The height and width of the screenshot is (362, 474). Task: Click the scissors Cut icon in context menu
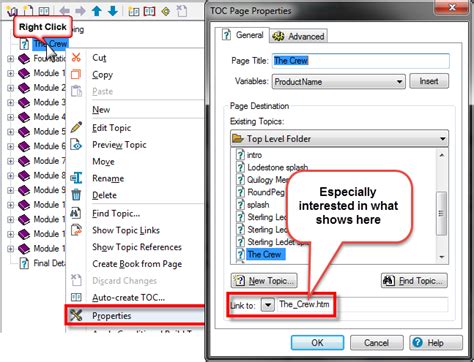(76, 57)
